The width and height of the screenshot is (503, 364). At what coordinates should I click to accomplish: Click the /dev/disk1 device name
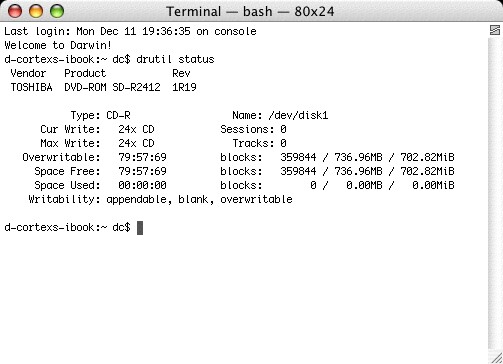click(x=298, y=115)
